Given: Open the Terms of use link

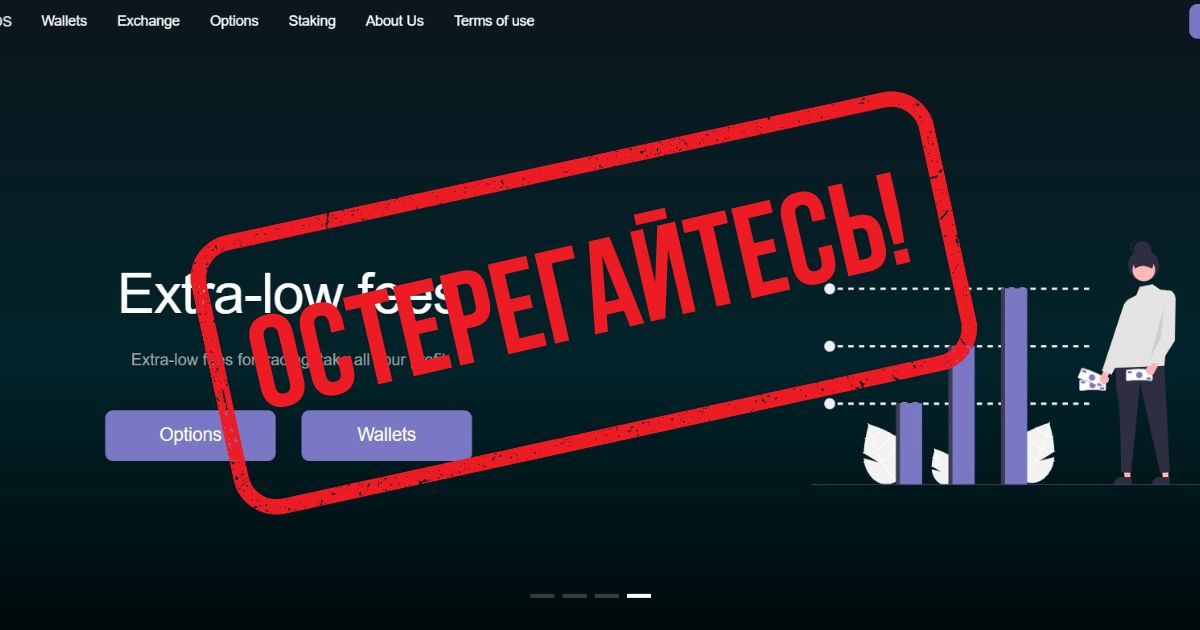Looking at the screenshot, I should tap(494, 20).
